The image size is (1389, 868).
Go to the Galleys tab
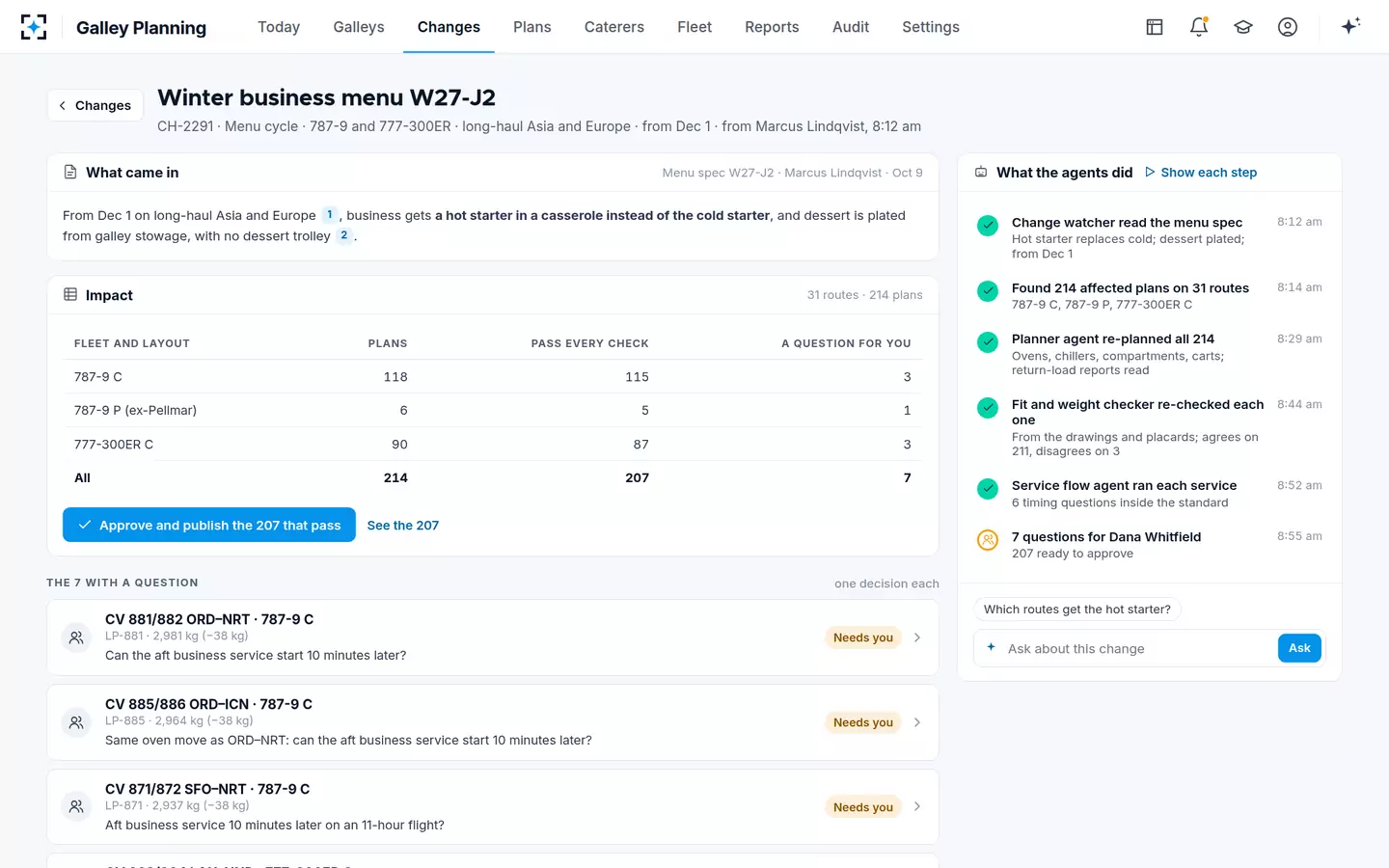pos(359,27)
